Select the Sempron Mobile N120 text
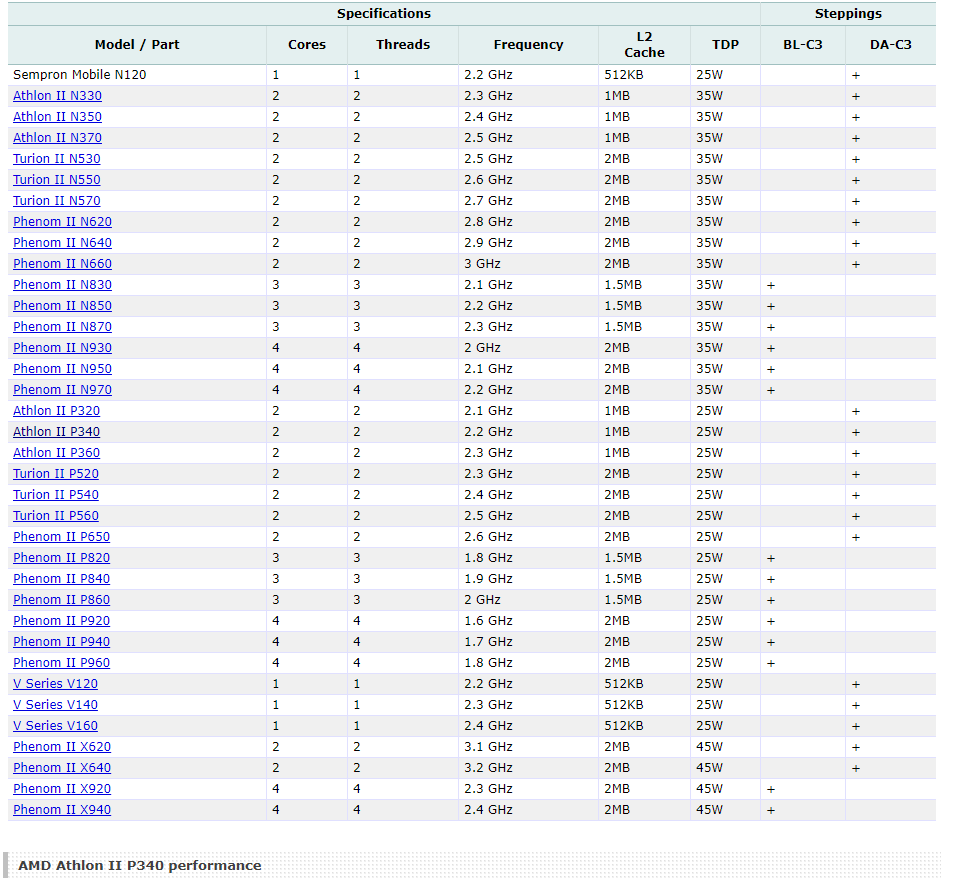 (x=80, y=75)
